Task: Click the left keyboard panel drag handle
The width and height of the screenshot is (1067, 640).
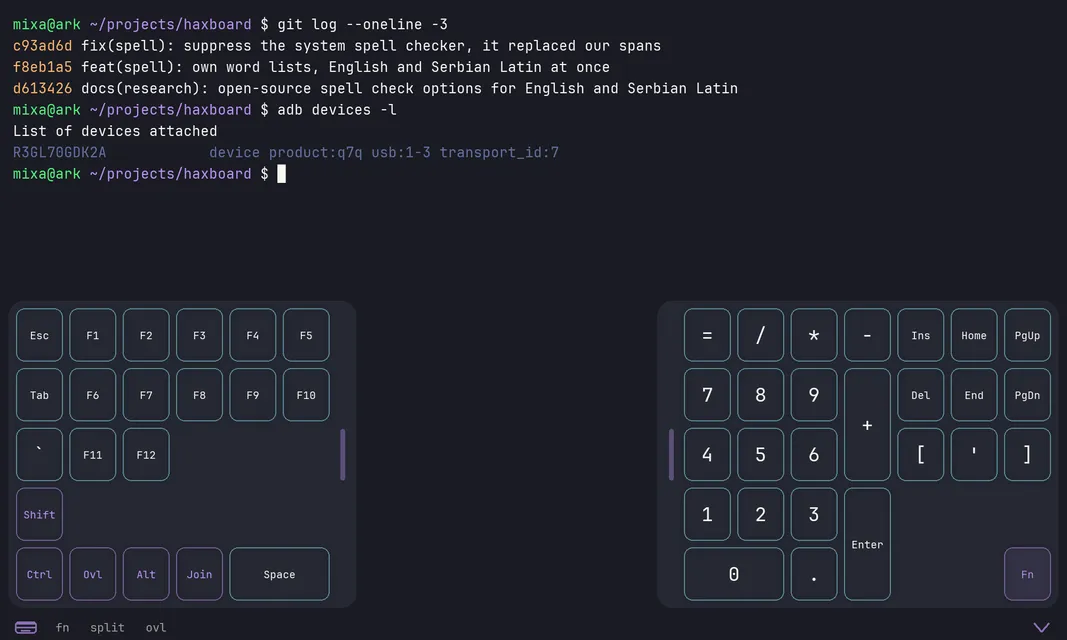Action: tap(342, 454)
